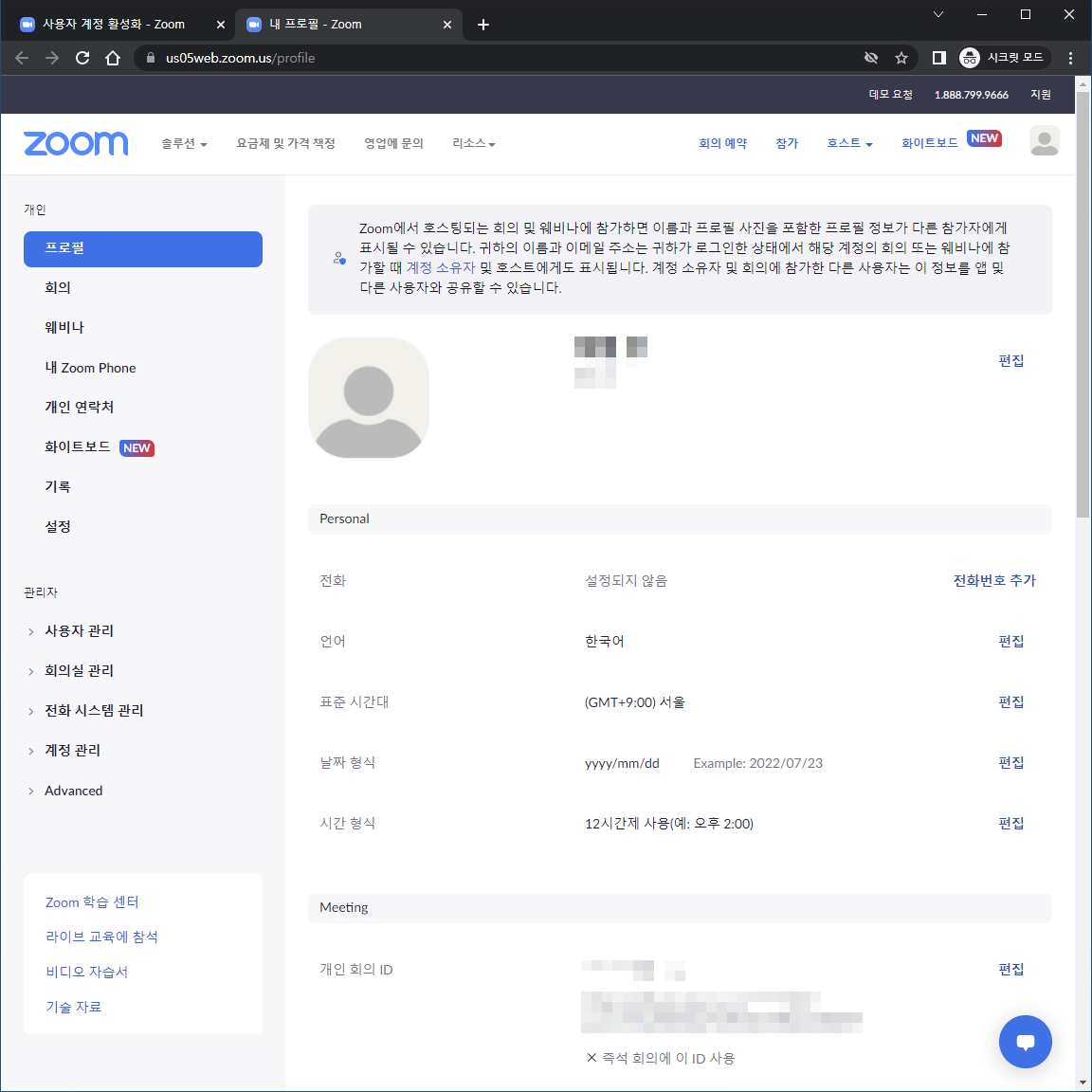1092x1092 pixels.
Task: Open 기술 자료 link
Action: 74,1007
